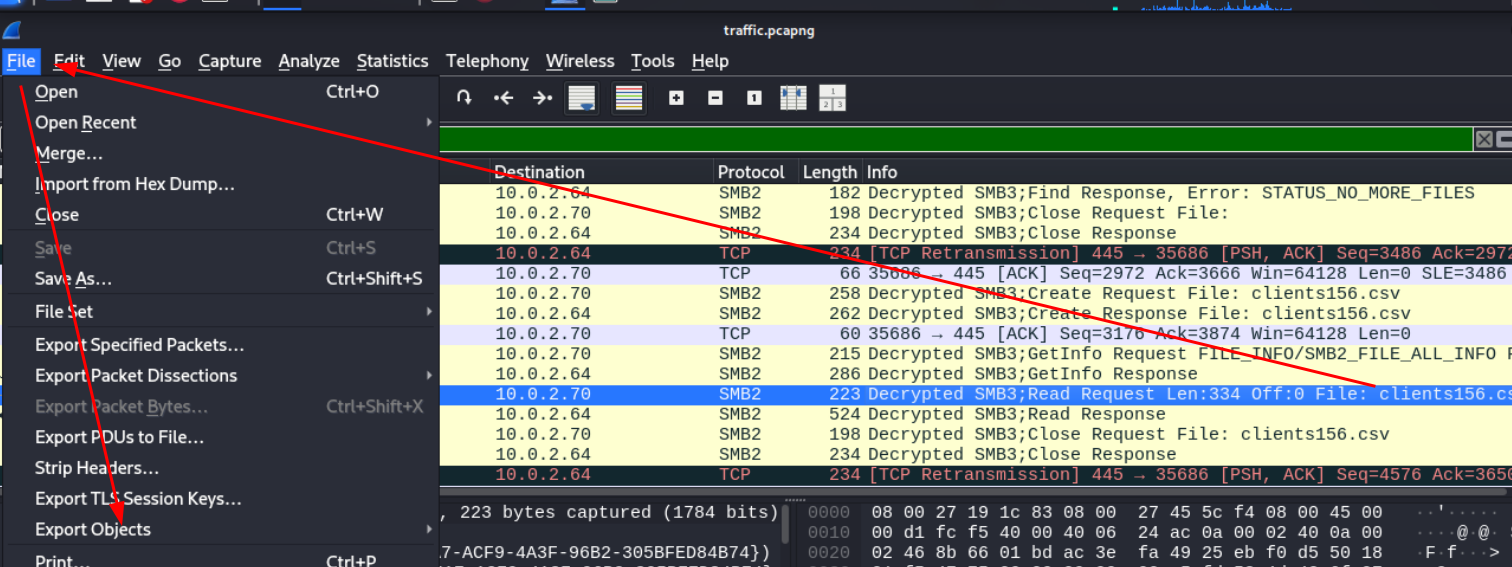
Task: Select Export PDUs to File…
Action: 221,437
